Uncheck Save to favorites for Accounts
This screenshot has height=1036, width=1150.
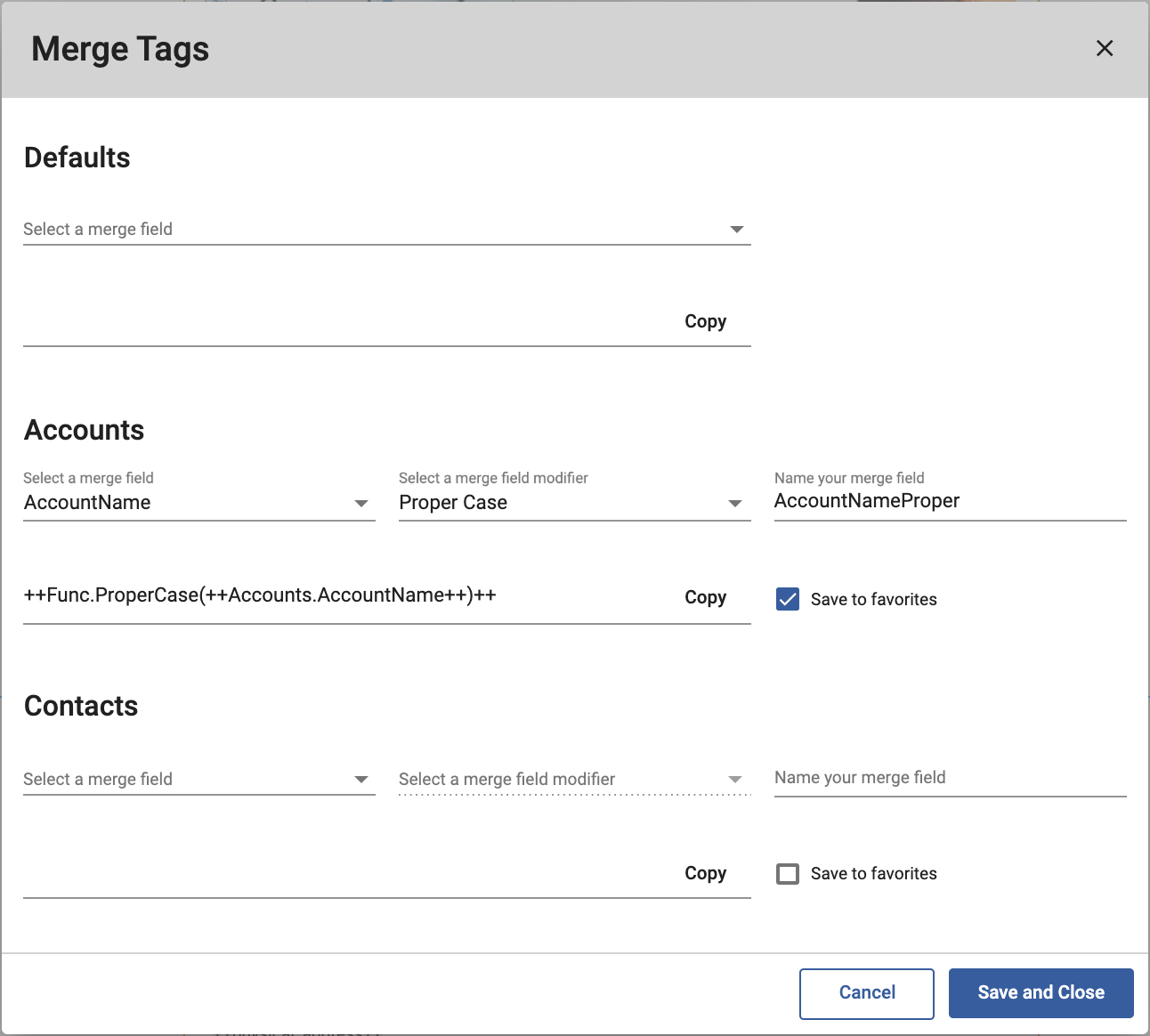787,599
